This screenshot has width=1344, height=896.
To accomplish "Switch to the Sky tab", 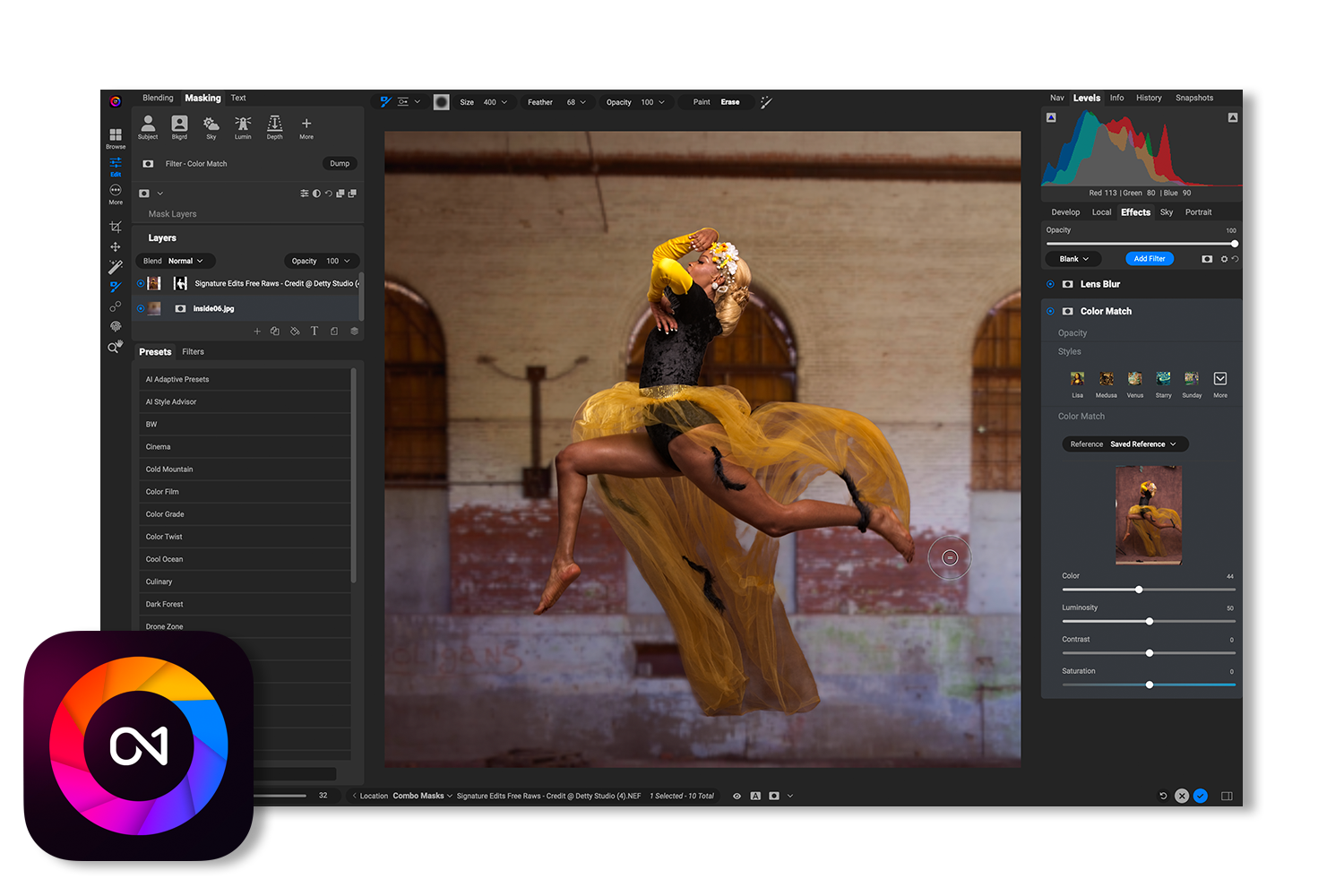I will point(1166,212).
